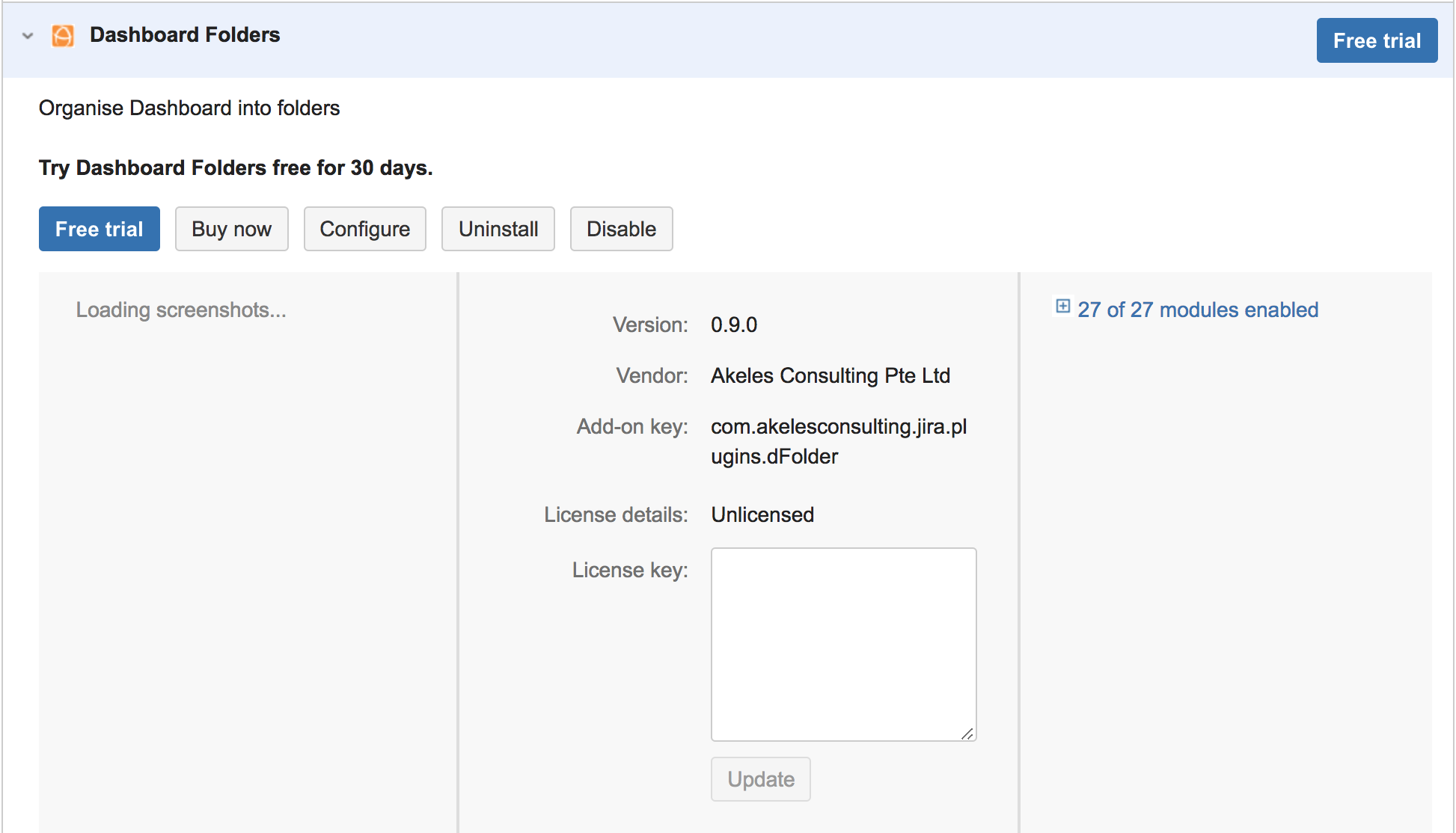Disable the Dashboard Folders add-on
Screen dimensions: 1456x833
click(621, 229)
